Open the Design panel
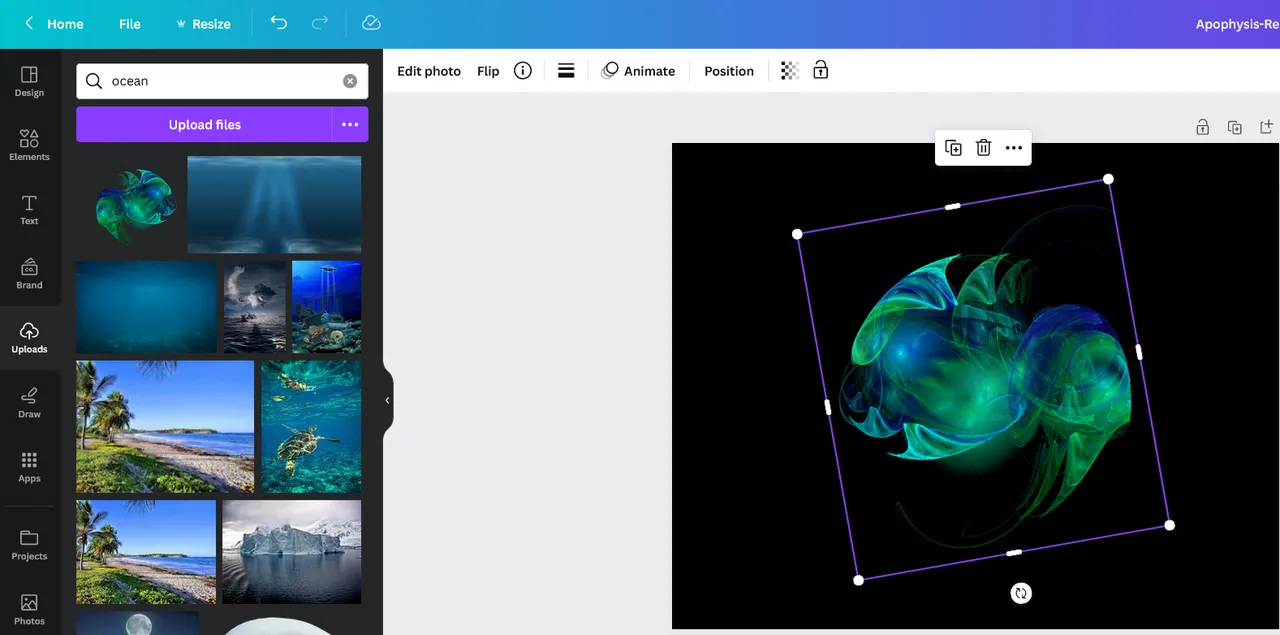The width and height of the screenshot is (1280, 635). click(x=29, y=82)
